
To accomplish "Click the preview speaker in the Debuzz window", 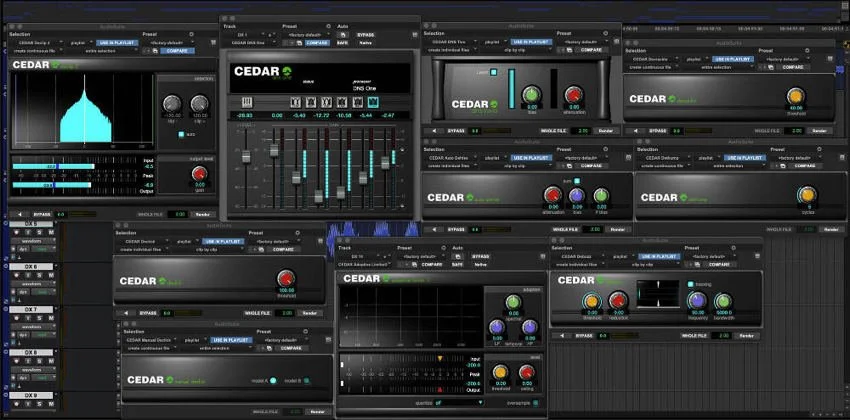I will (562, 335).
